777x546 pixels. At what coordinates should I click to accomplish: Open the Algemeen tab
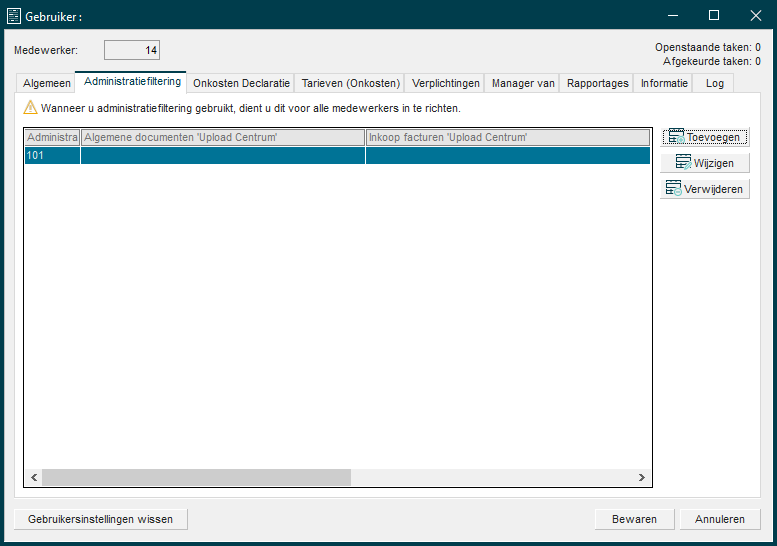[x=46, y=83]
